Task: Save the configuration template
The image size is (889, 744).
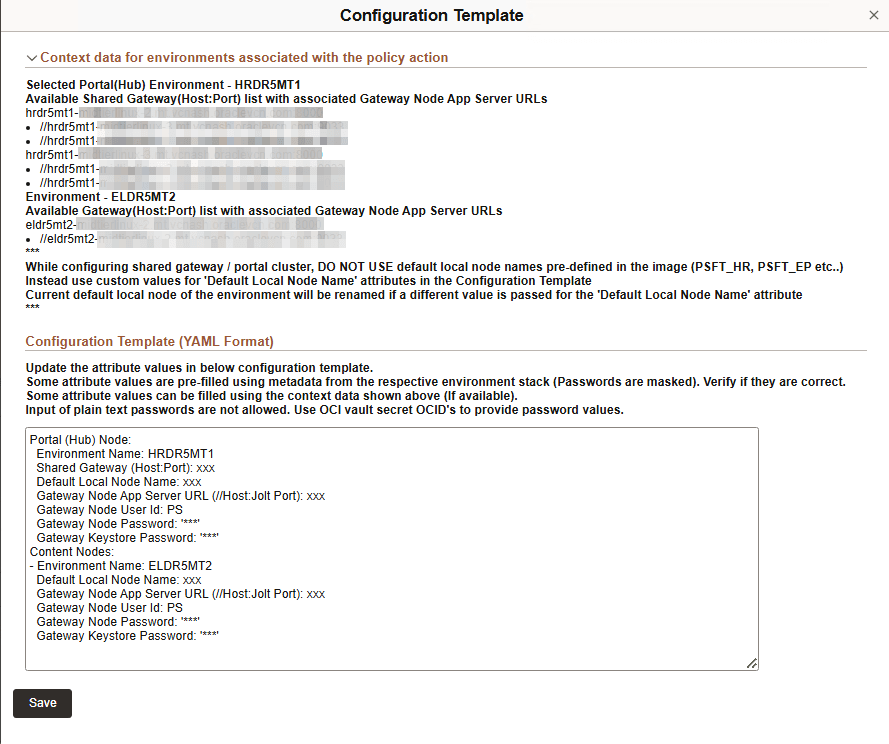Action: (x=42, y=703)
